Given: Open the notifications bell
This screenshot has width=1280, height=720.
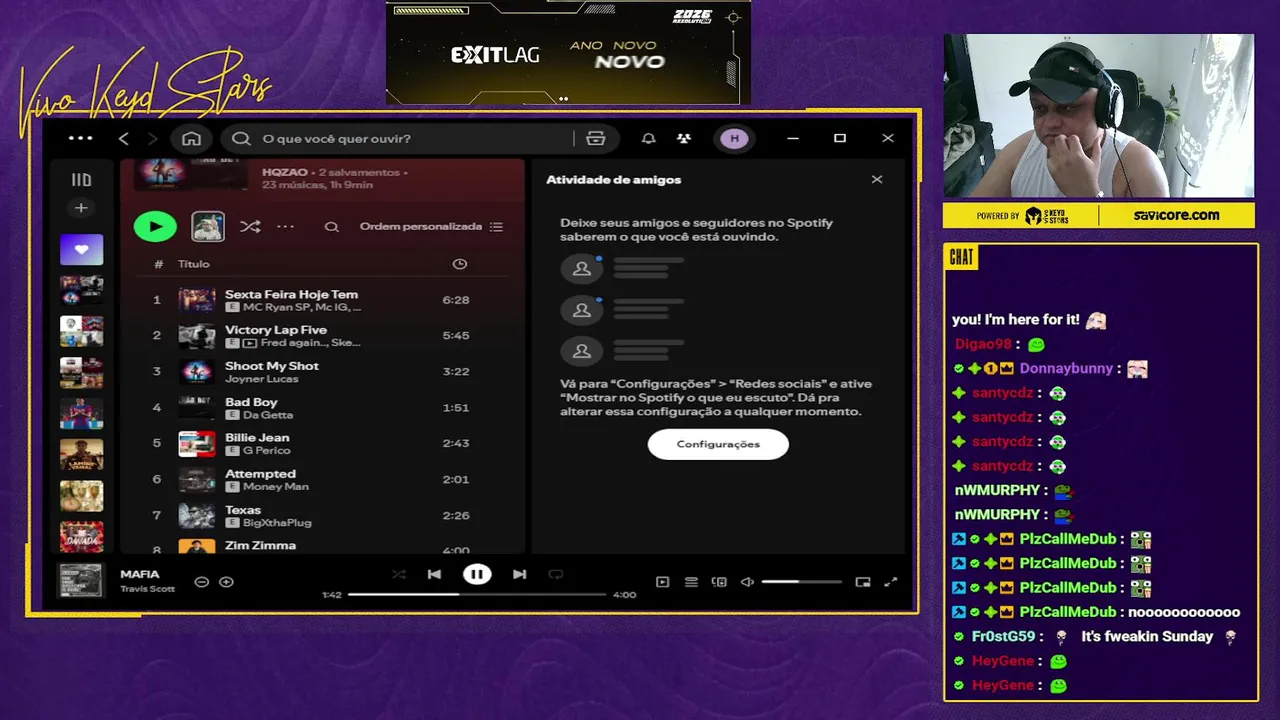Looking at the screenshot, I should [648, 138].
